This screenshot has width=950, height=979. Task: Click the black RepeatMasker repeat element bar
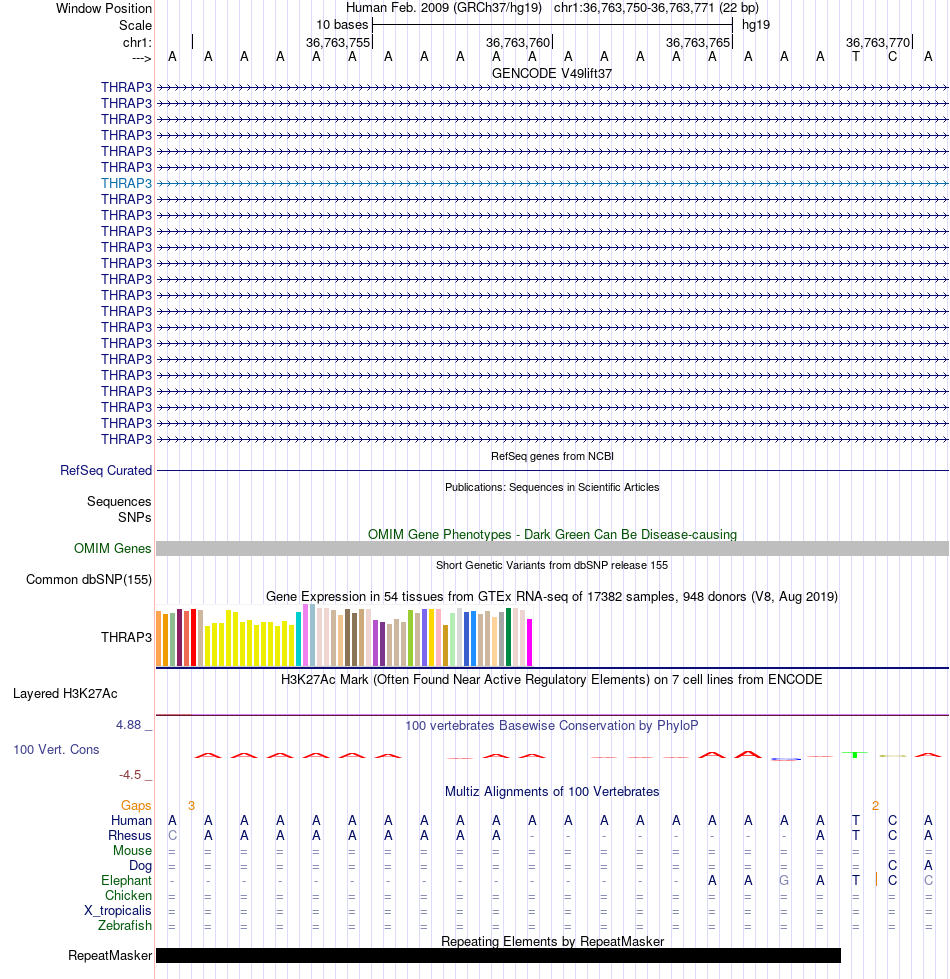(x=498, y=955)
